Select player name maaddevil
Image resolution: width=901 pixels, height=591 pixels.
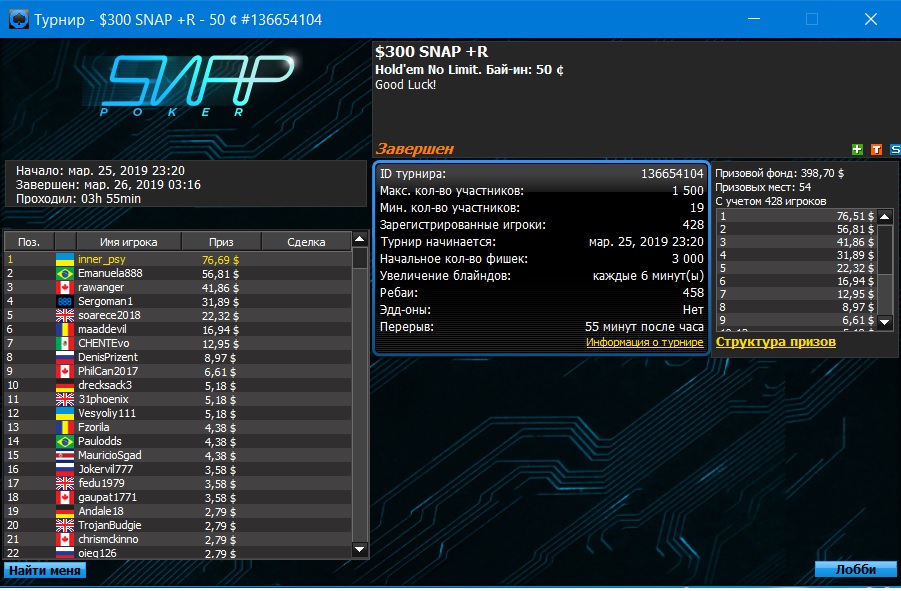102,329
